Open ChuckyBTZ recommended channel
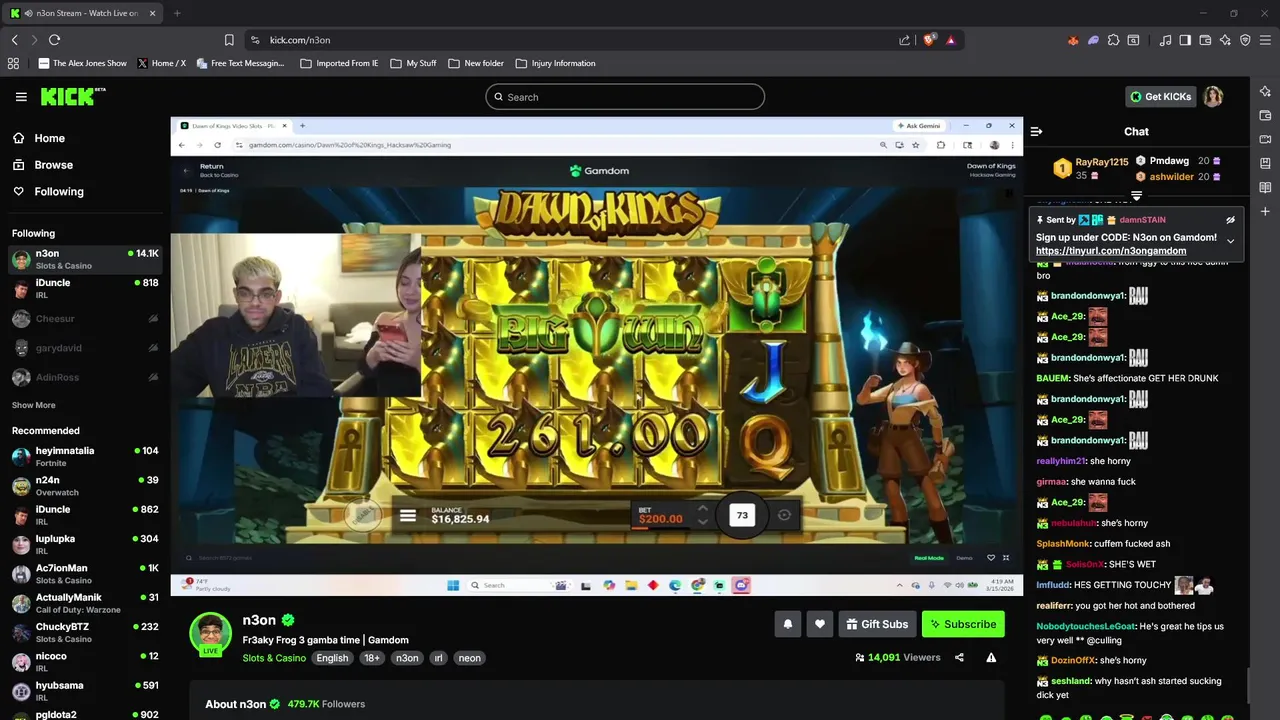1280x720 pixels. [85, 632]
